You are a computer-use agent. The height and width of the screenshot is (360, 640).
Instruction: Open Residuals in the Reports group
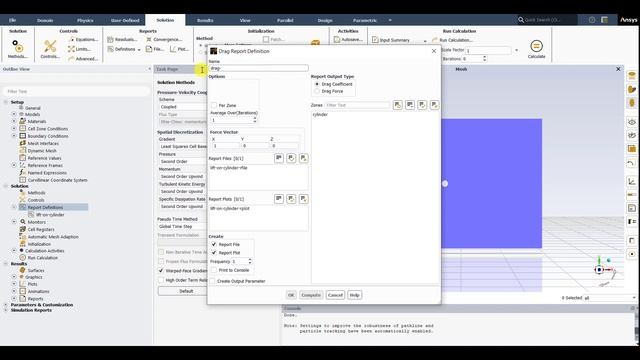pyautogui.click(x=122, y=40)
